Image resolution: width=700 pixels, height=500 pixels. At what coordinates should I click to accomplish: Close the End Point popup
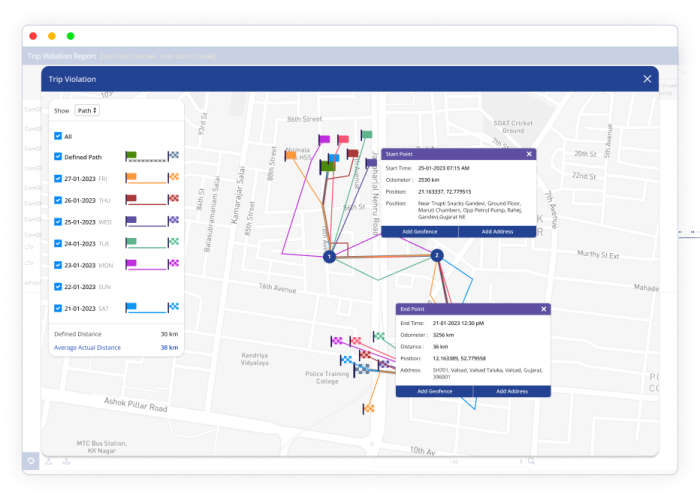coord(543,309)
